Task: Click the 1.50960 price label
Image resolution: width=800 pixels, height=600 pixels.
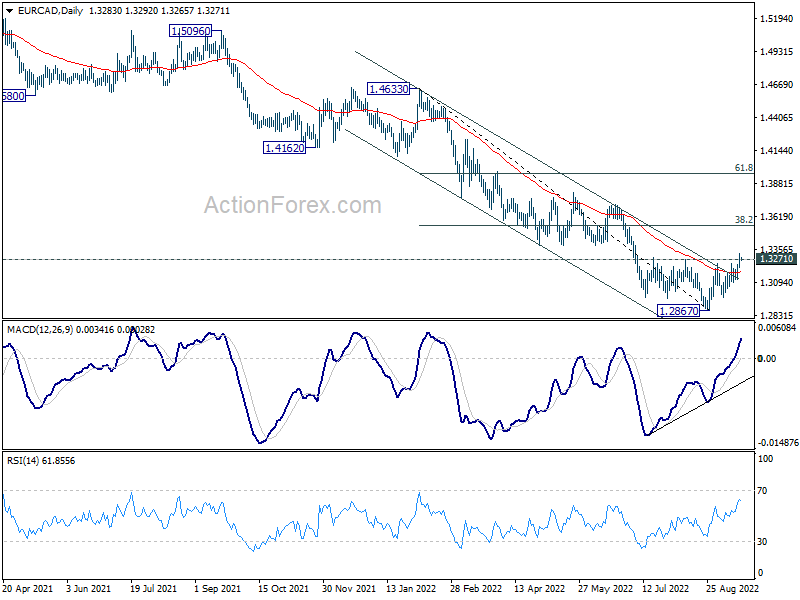Action: pos(190,31)
